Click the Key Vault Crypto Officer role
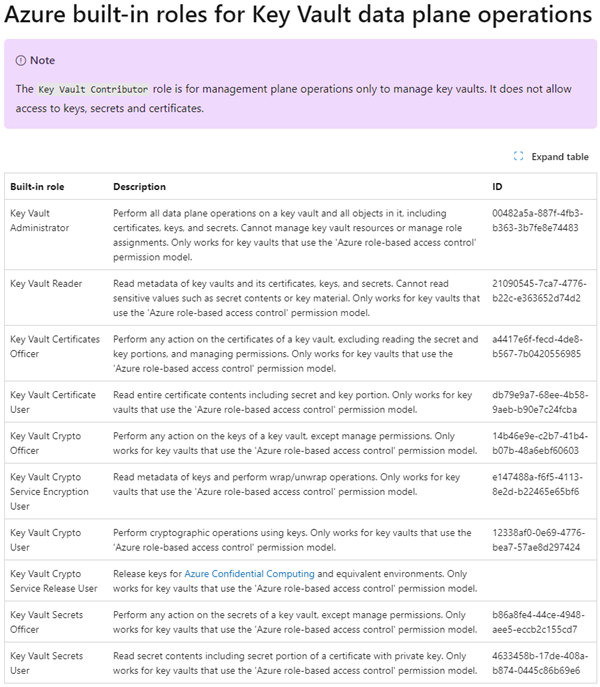 click(46, 443)
